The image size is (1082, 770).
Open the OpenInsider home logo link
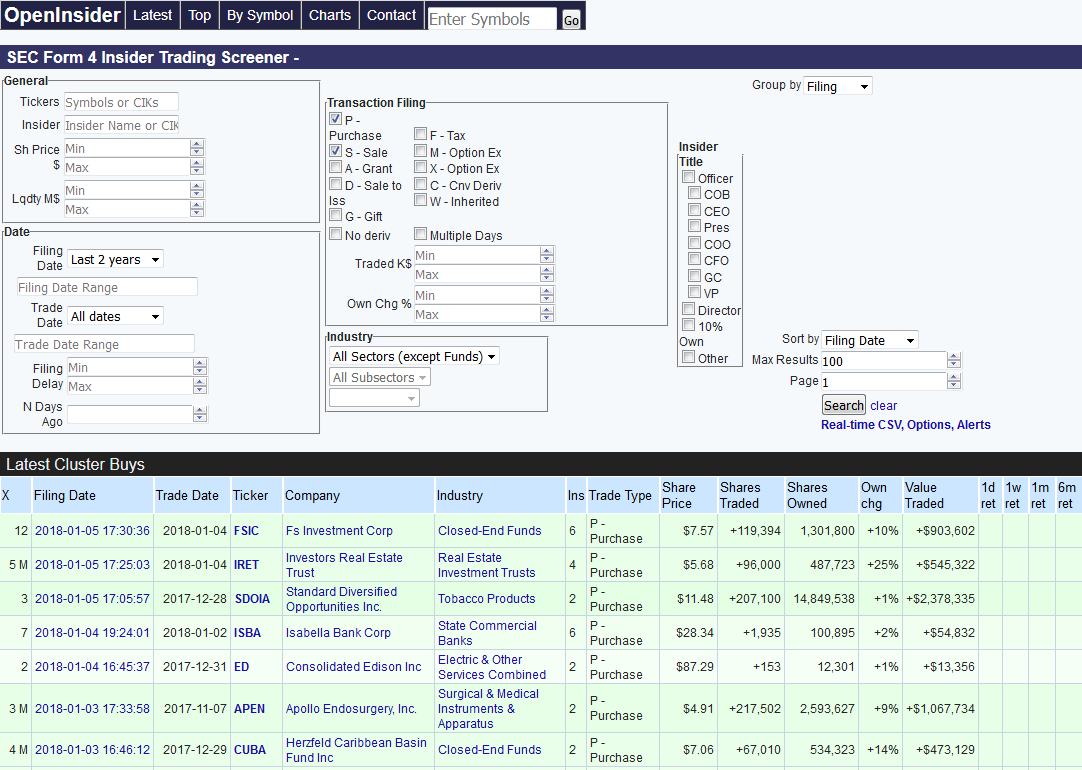[62, 15]
